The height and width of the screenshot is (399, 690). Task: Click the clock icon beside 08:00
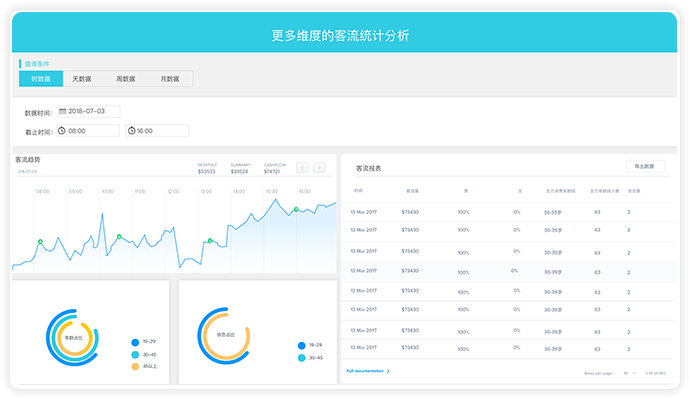62,131
